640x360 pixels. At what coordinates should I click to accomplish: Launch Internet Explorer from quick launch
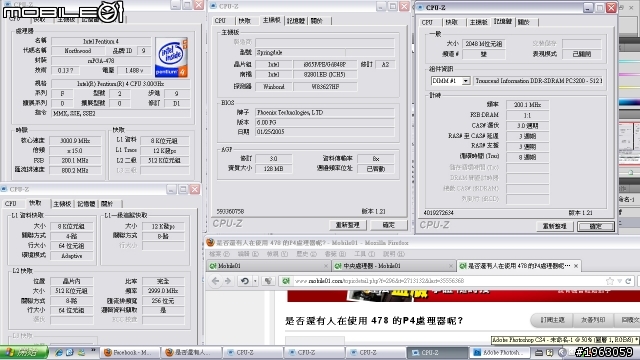tap(58, 352)
